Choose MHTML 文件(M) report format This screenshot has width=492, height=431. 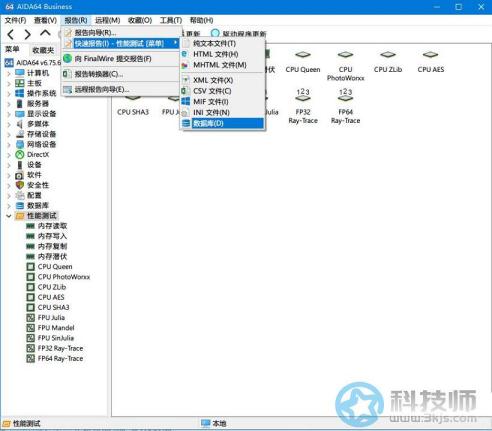223,65
